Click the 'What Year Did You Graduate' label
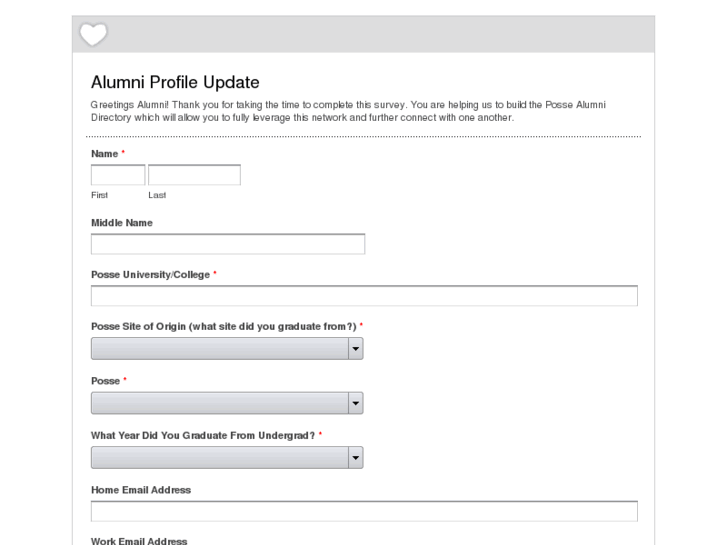 [203, 436]
